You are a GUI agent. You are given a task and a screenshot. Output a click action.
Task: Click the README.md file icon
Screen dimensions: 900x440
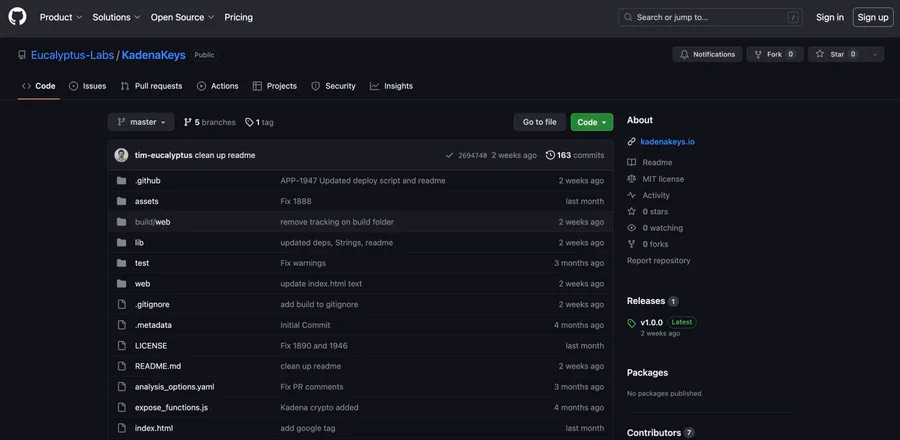(x=121, y=366)
